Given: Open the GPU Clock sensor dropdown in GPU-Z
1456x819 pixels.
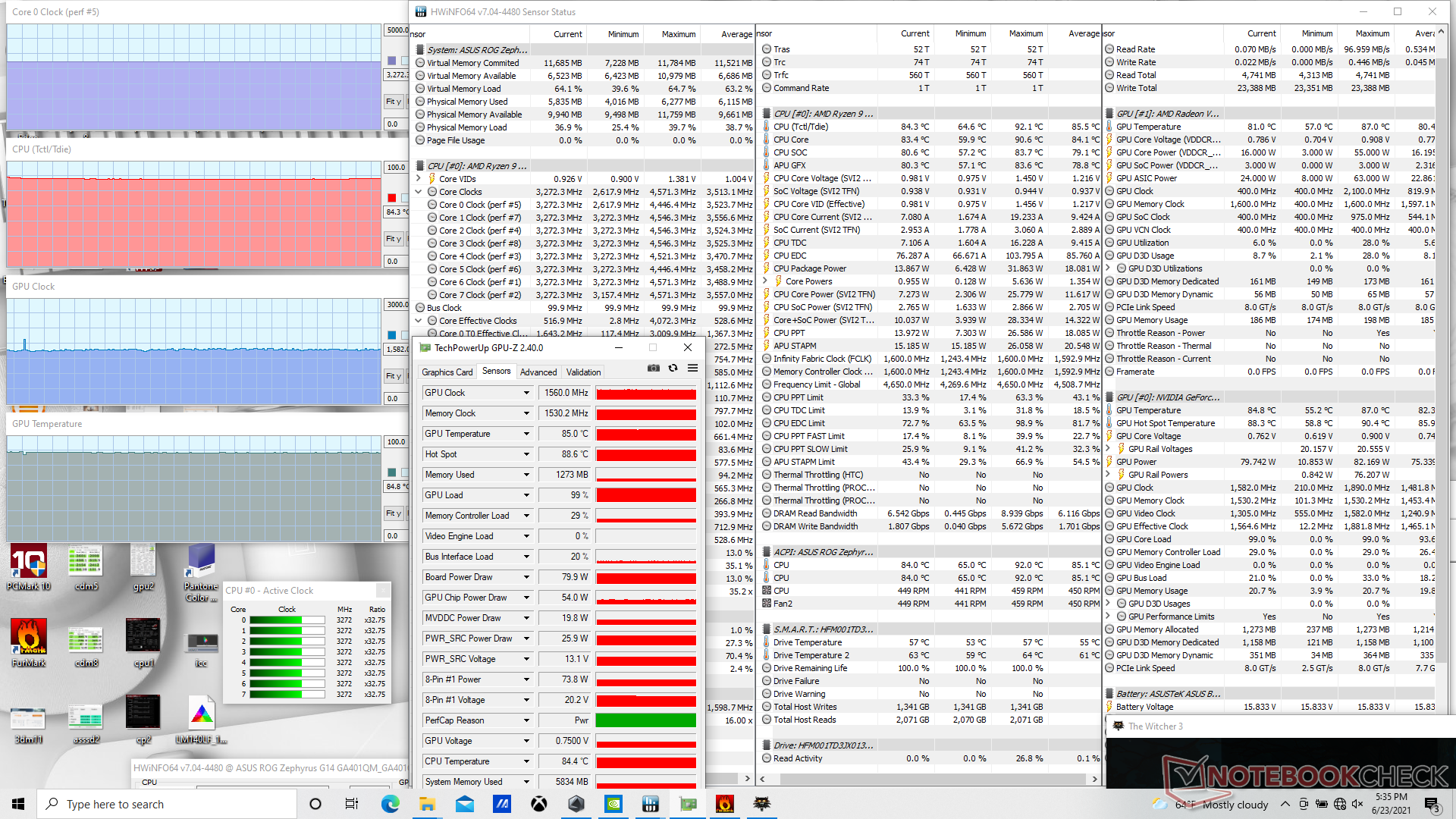Looking at the screenshot, I should 526,393.
